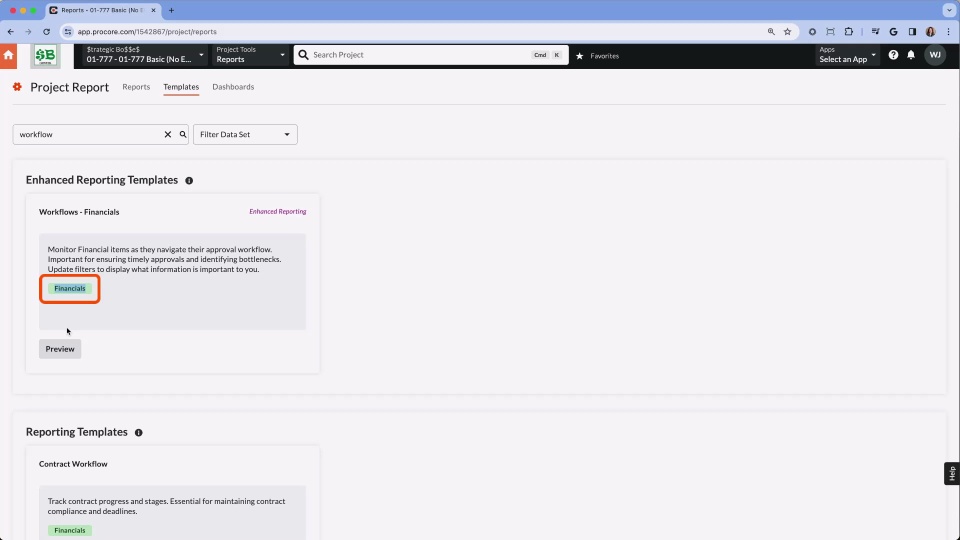Go back in the browser
960x540 pixels.
[x=10, y=32]
